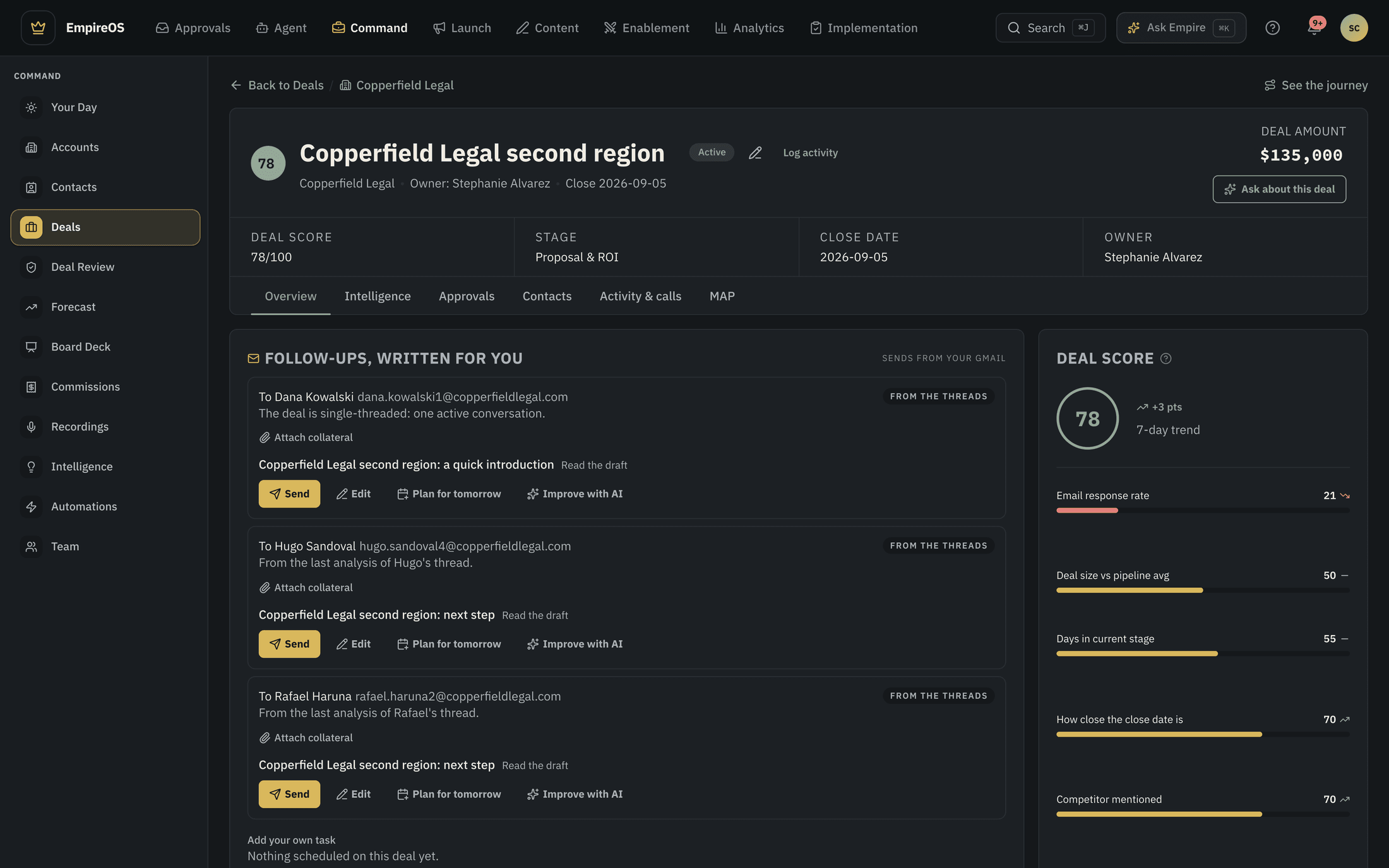The width and height of the screenshot is (1389, 868).
Task: Plan Hugo Sandoval follow-up for tomorrow
Action: point(449,644)
